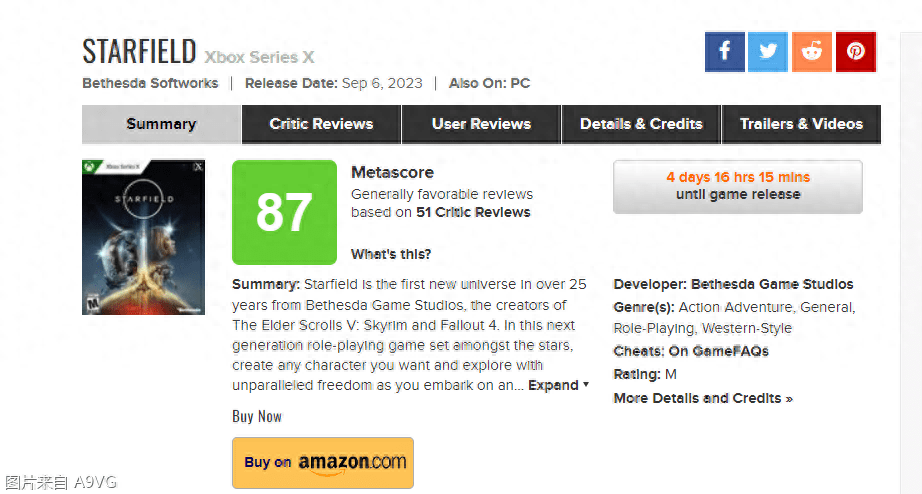Click the Starfield box art thumbnail
The height and width of the screenshot is (494, 922).
tap(143, 237)
